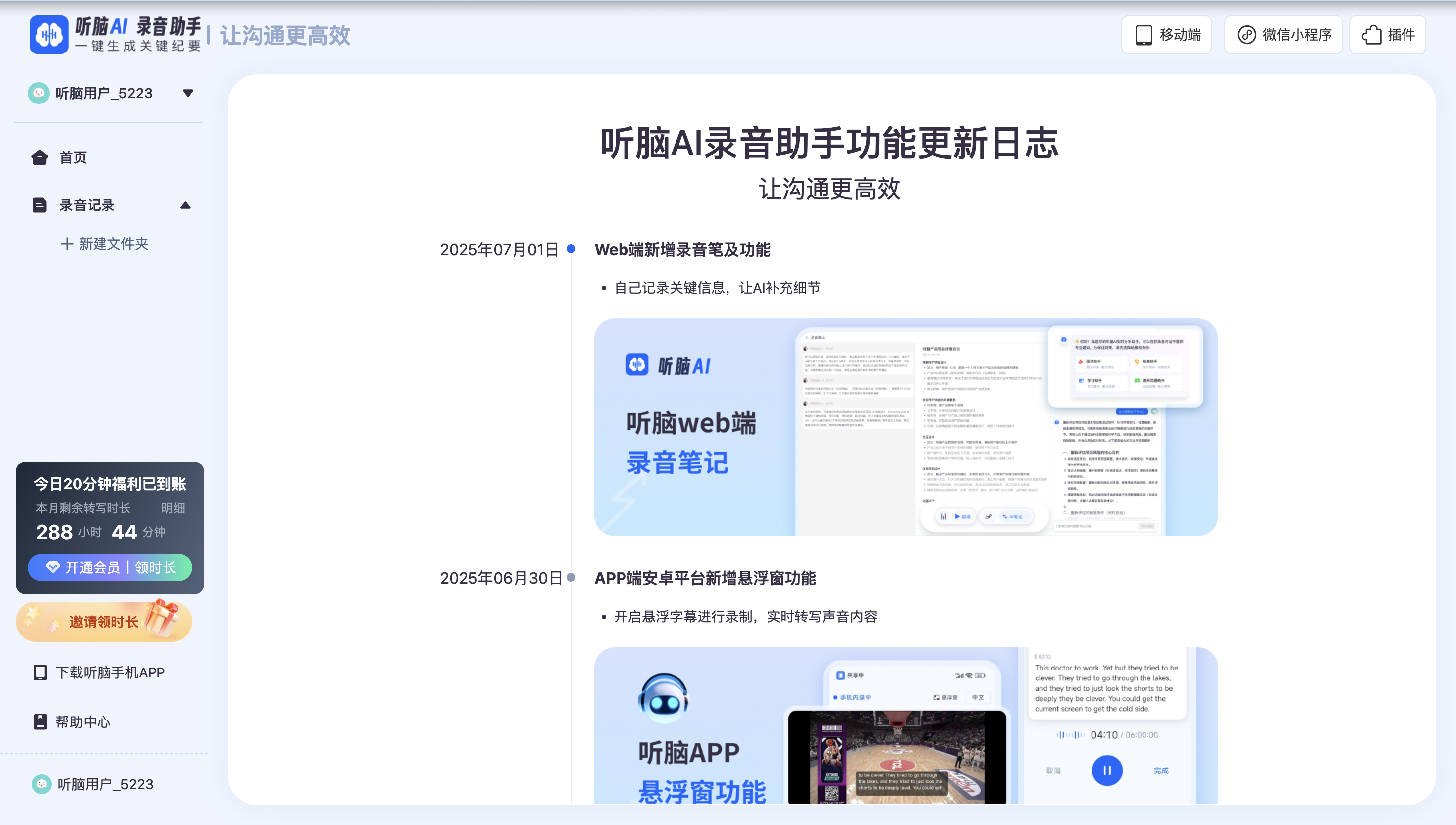1456x825 pixels.
Task: Click 明细 to view usage details
Action: click(173, 508)
